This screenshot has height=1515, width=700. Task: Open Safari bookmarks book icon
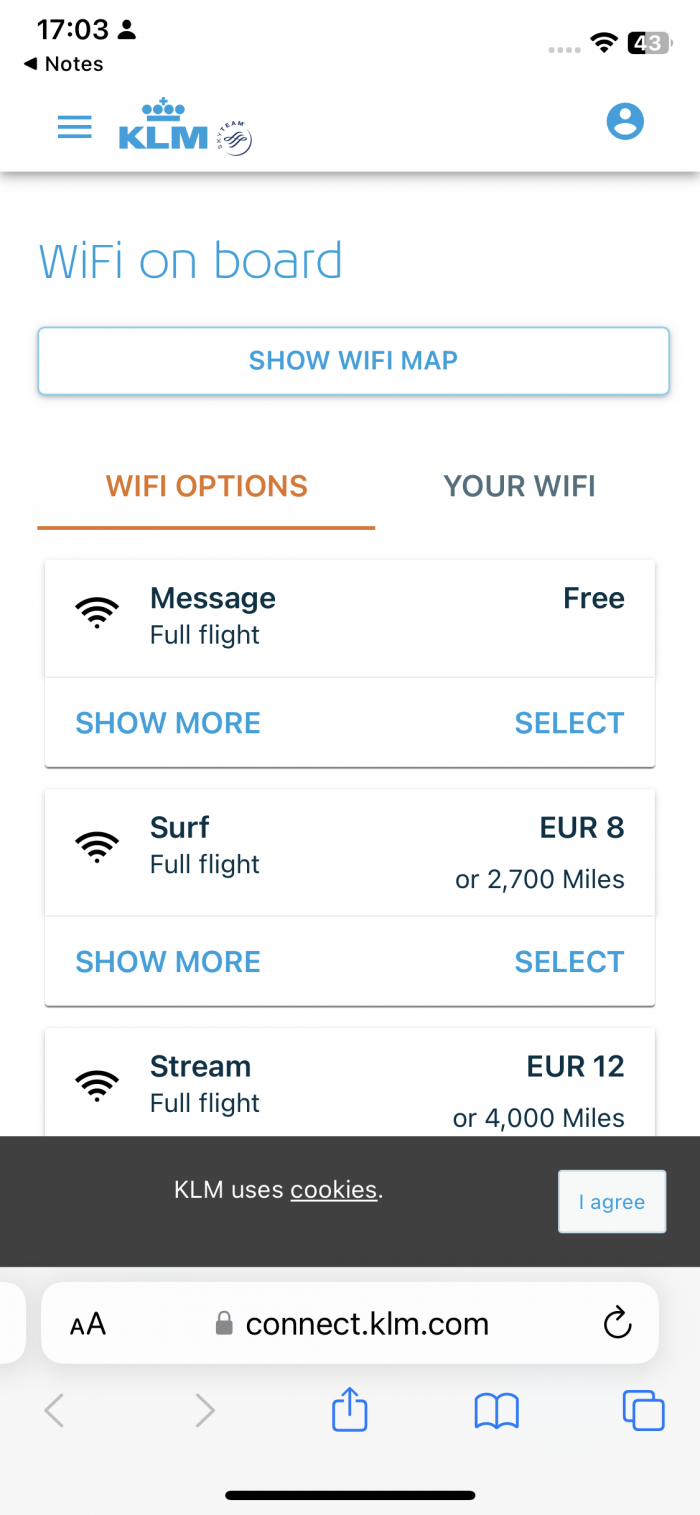[497, 1411]
